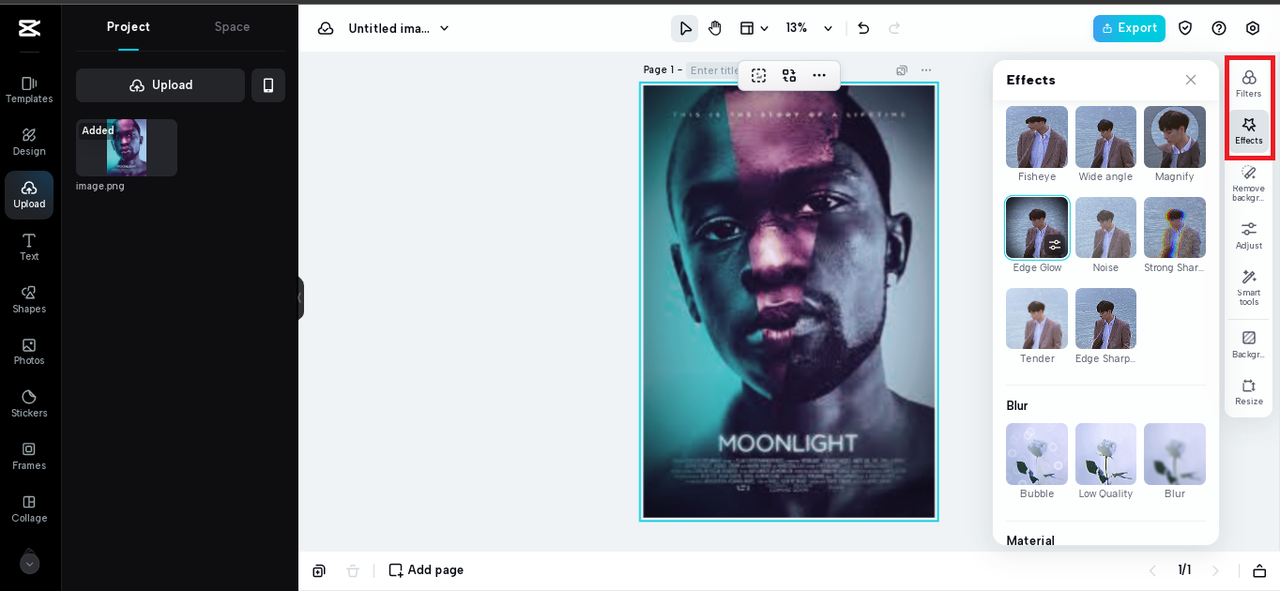Open the shield privacy icon
Screen dimensions: 1280x591
coord(1185,28)
